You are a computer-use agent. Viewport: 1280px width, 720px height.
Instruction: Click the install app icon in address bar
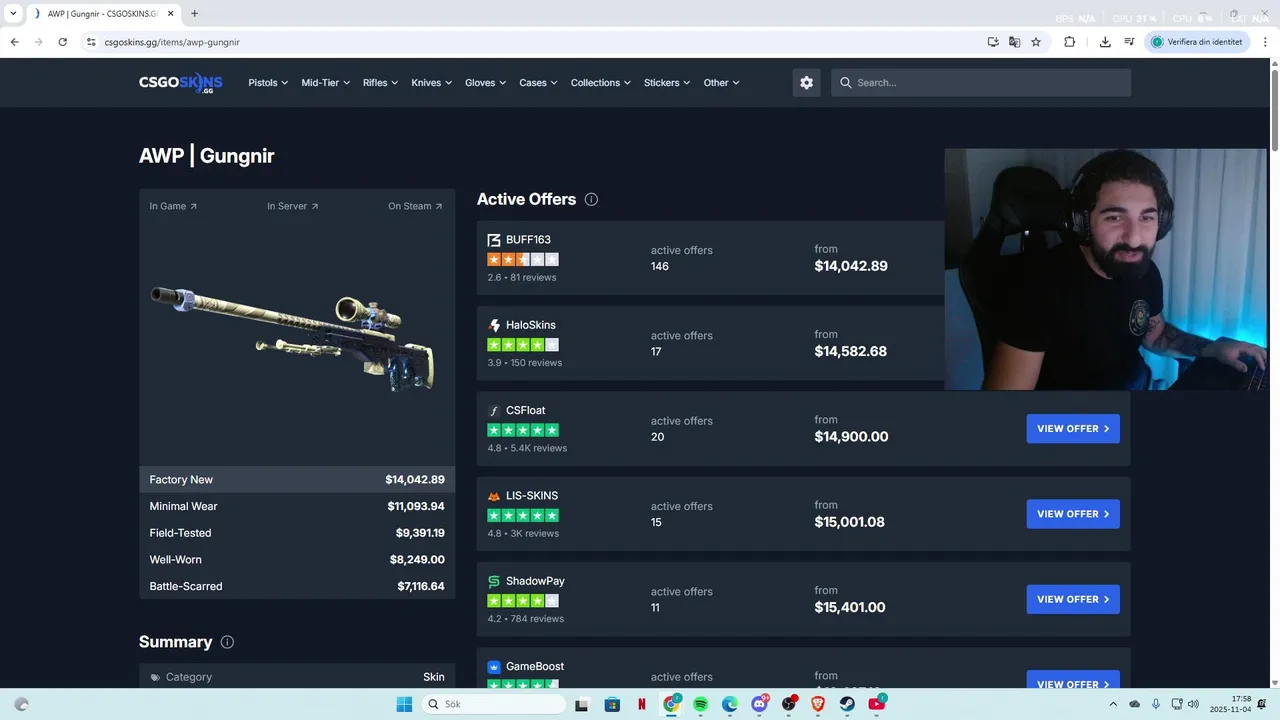992,42
